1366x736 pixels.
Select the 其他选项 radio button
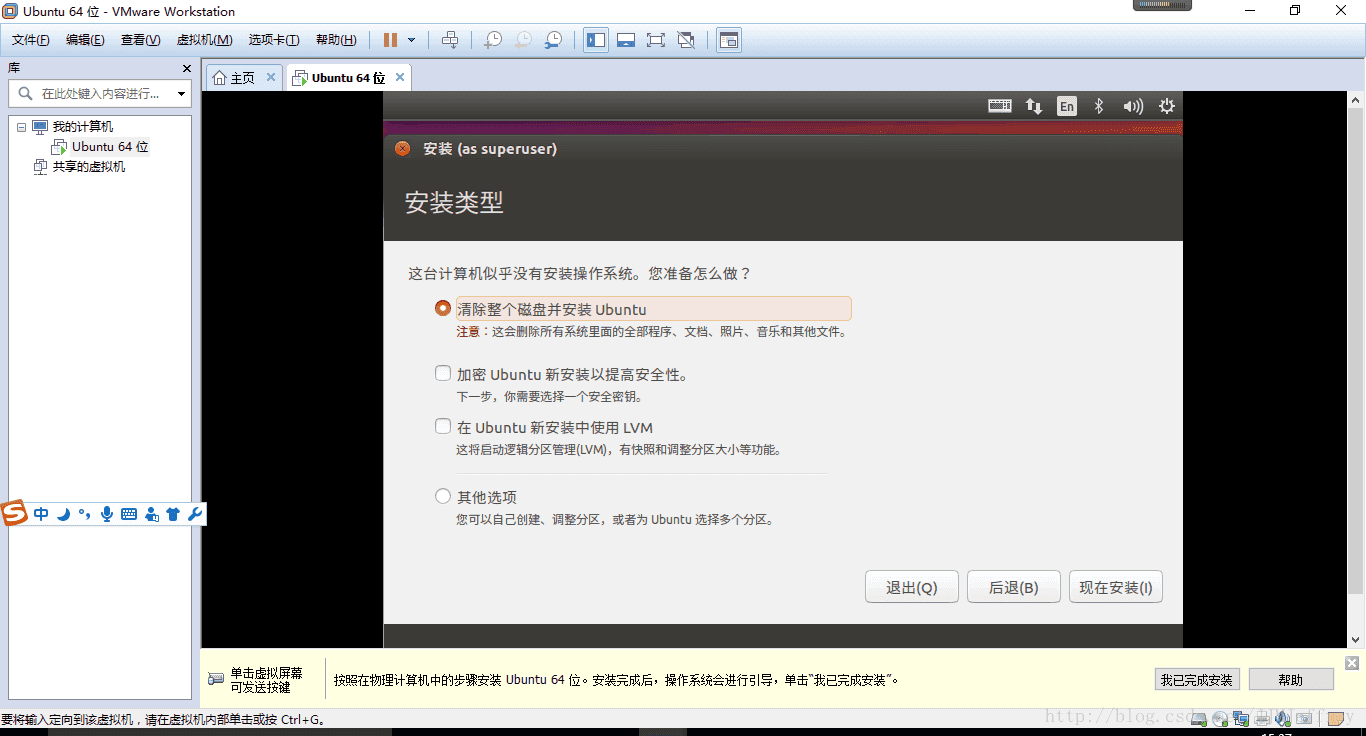pyautogui.click(x=443, y=496)
